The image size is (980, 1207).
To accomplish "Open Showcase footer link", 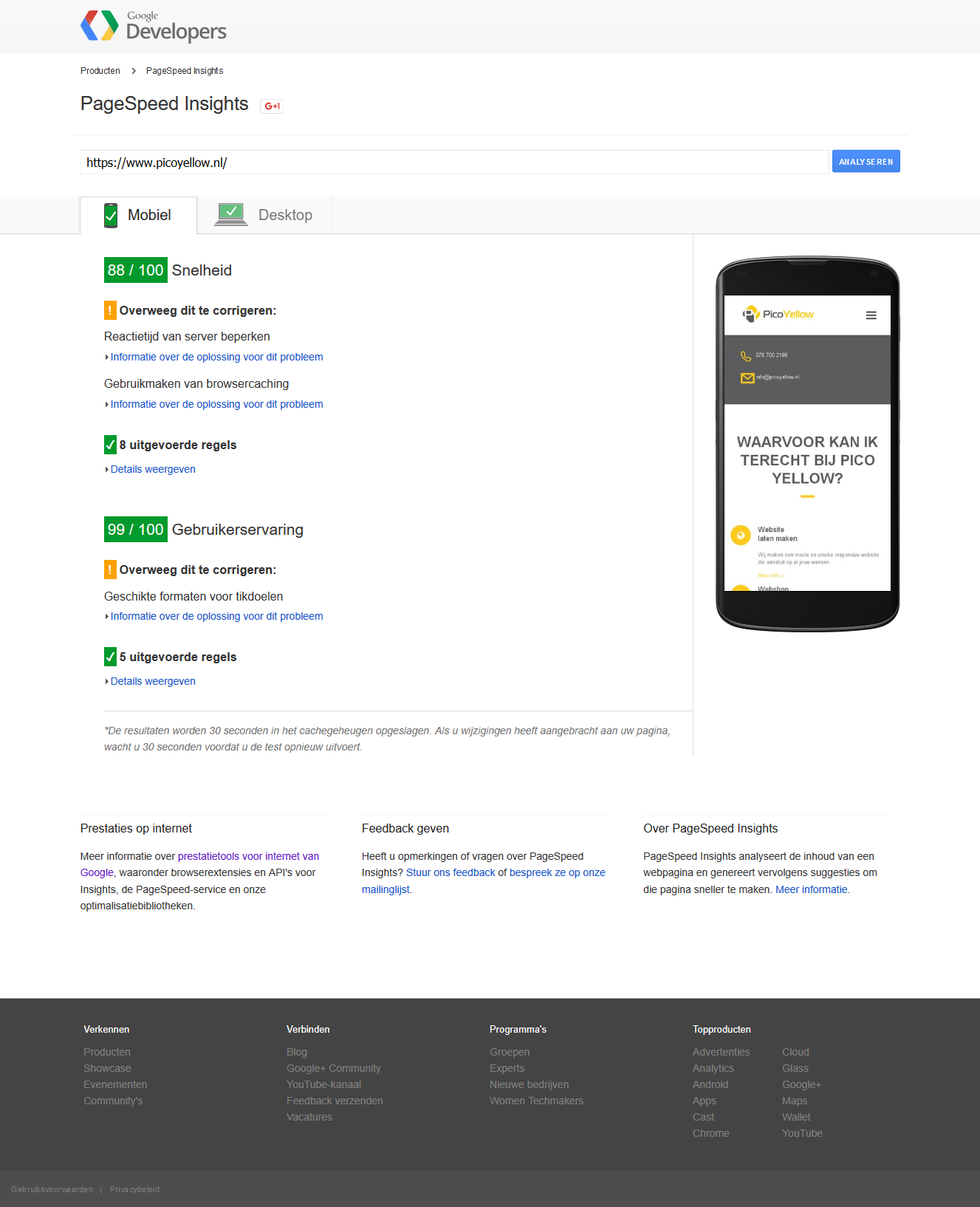I will coord(107,1068).
